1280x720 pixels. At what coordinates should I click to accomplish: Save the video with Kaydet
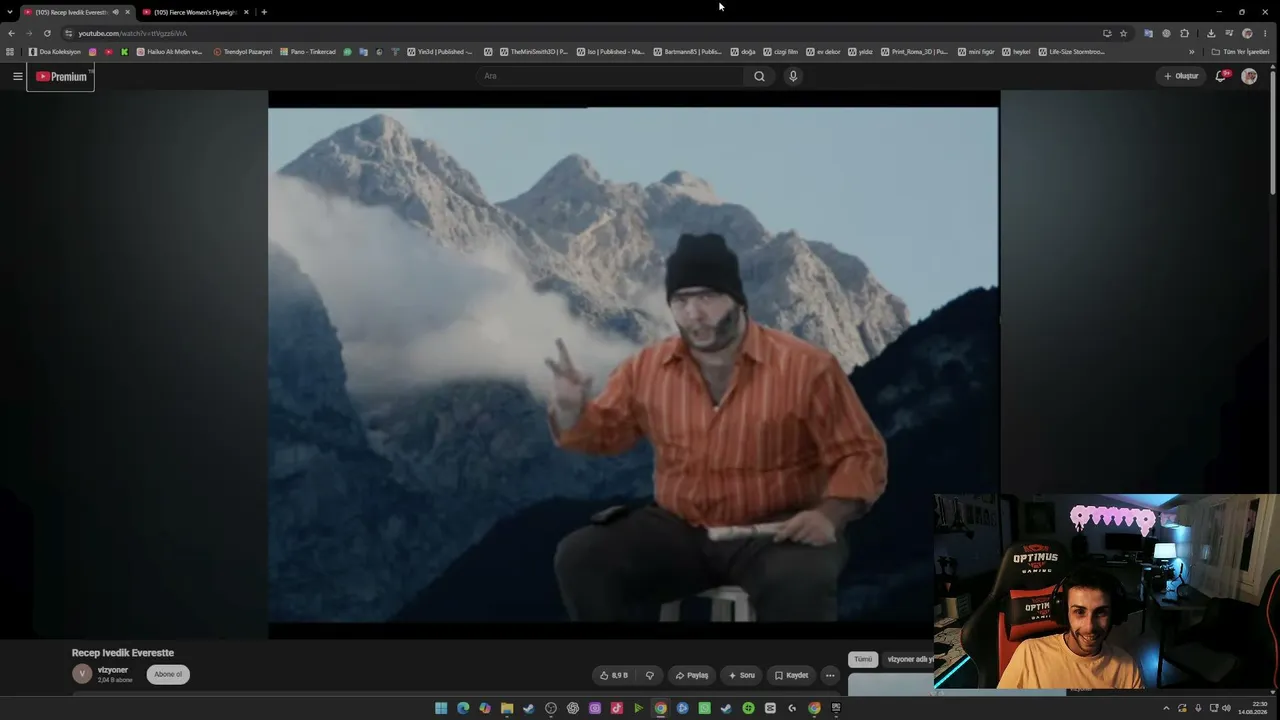click(x=791, y=675)
